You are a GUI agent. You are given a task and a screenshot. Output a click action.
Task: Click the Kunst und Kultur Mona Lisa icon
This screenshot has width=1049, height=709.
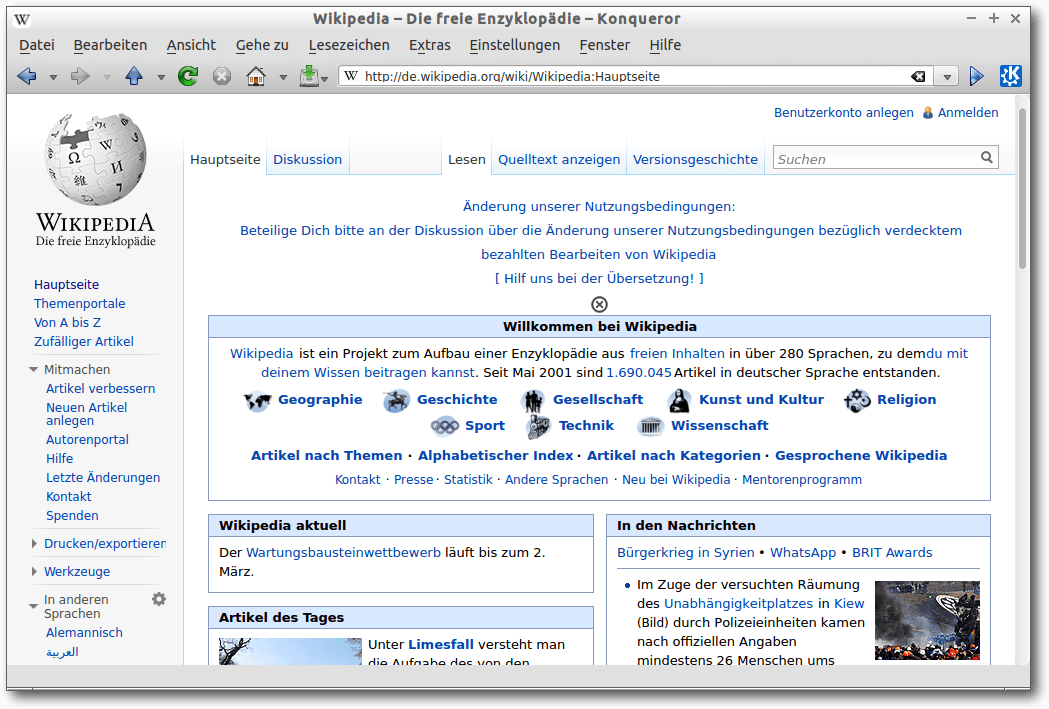coord(679,400)
